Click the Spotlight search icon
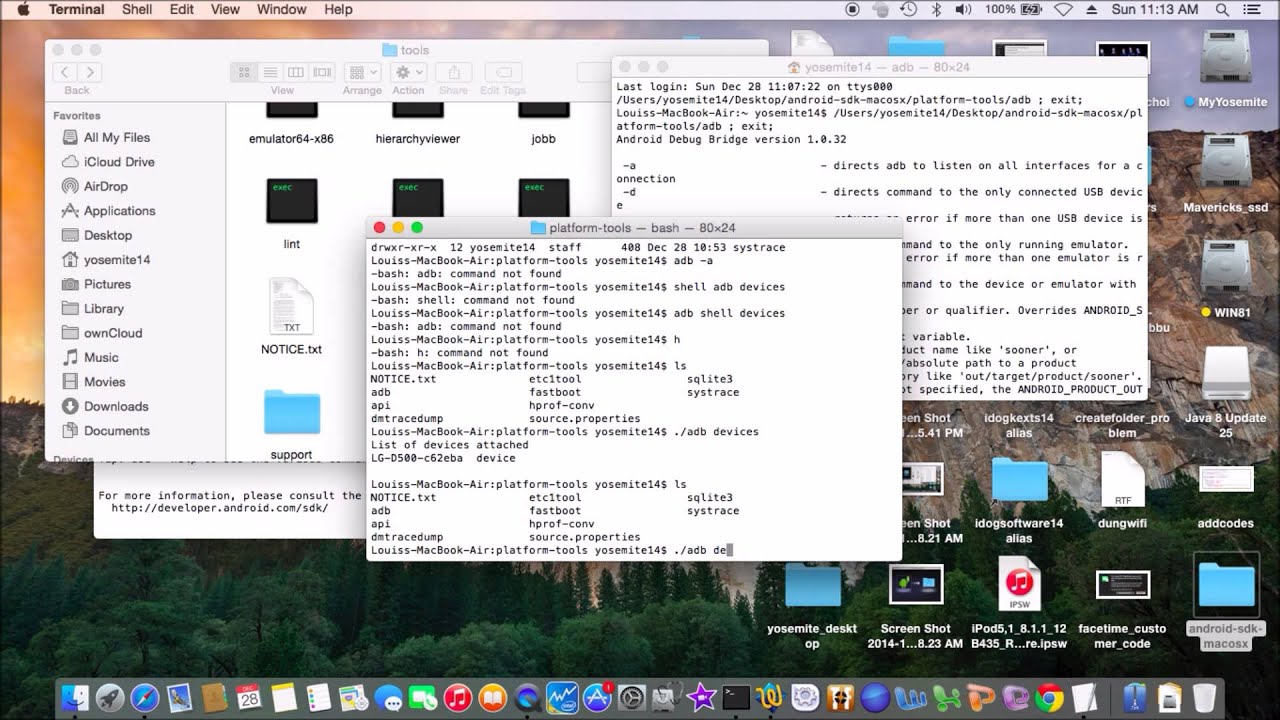The width and height of the screenshot is (1280, 720). (x=1222, y=9)
